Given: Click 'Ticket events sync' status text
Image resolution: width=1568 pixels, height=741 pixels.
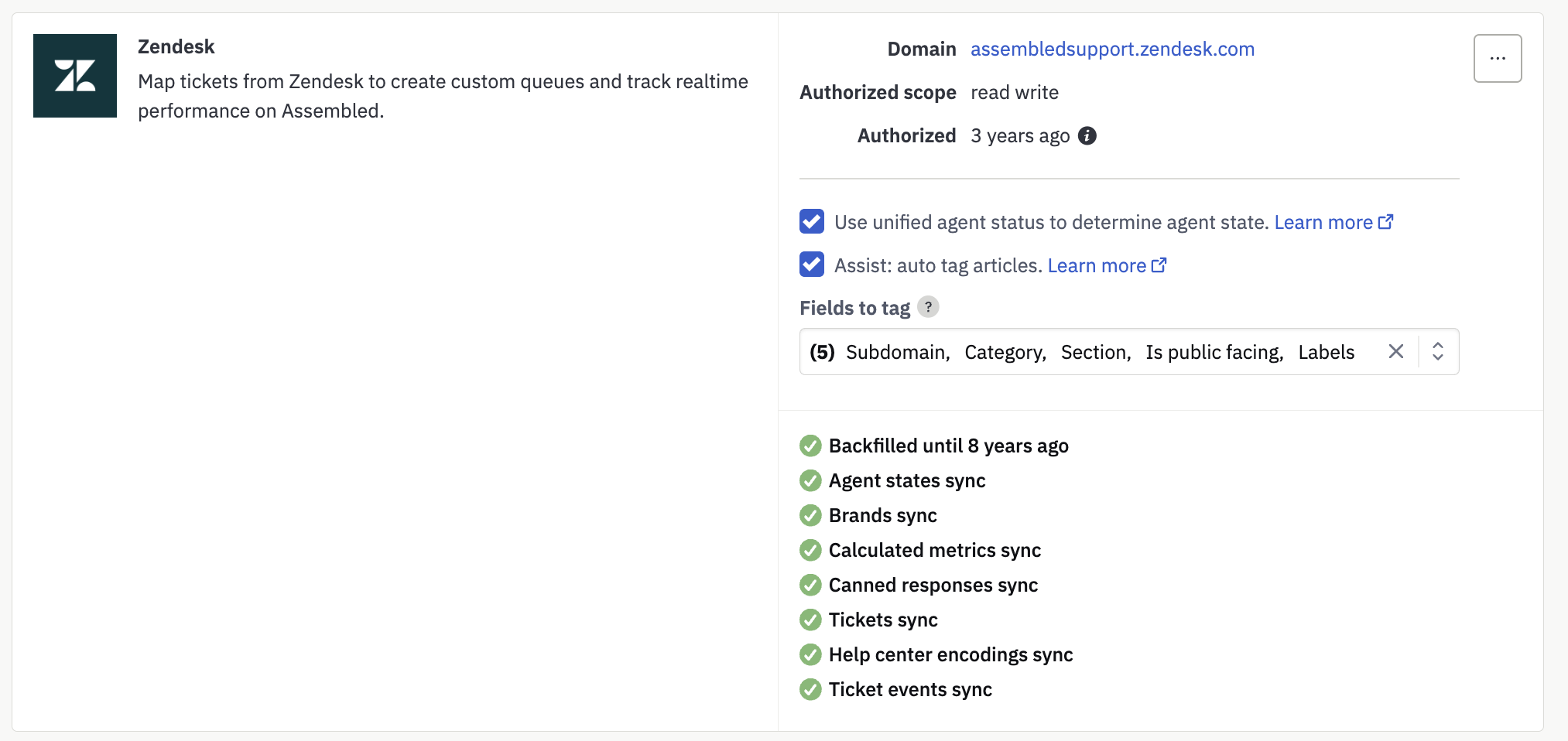Looking at the screenshot, I should pyautogui.click(x=910, y=689).
